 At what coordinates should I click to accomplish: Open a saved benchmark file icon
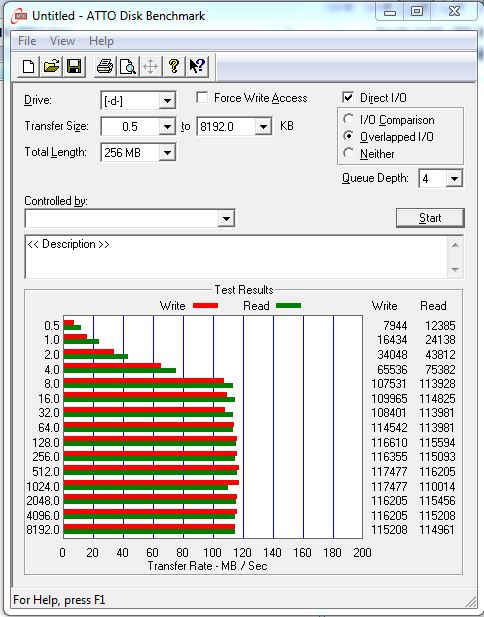(x=51, y=66)
